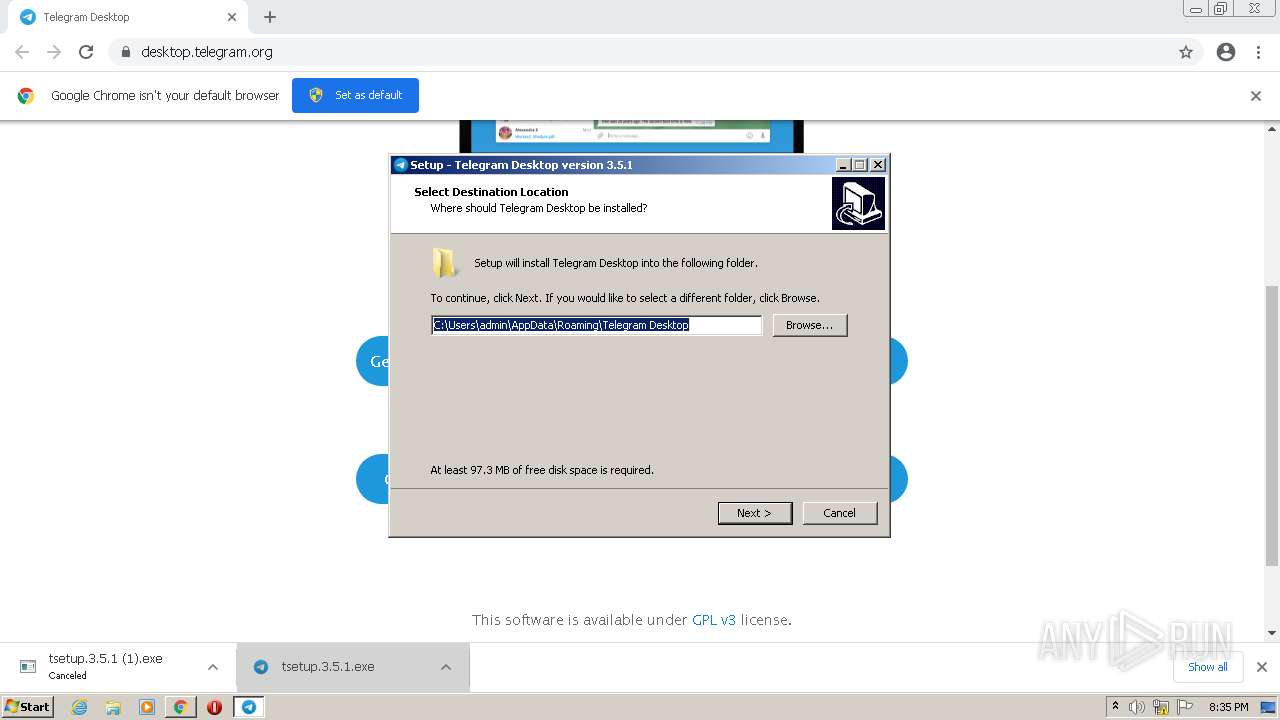This screenshot has height=720, width=1280.
Task: Reload the Telegram page
Action: pyautogui.click(x=86, y=52)
